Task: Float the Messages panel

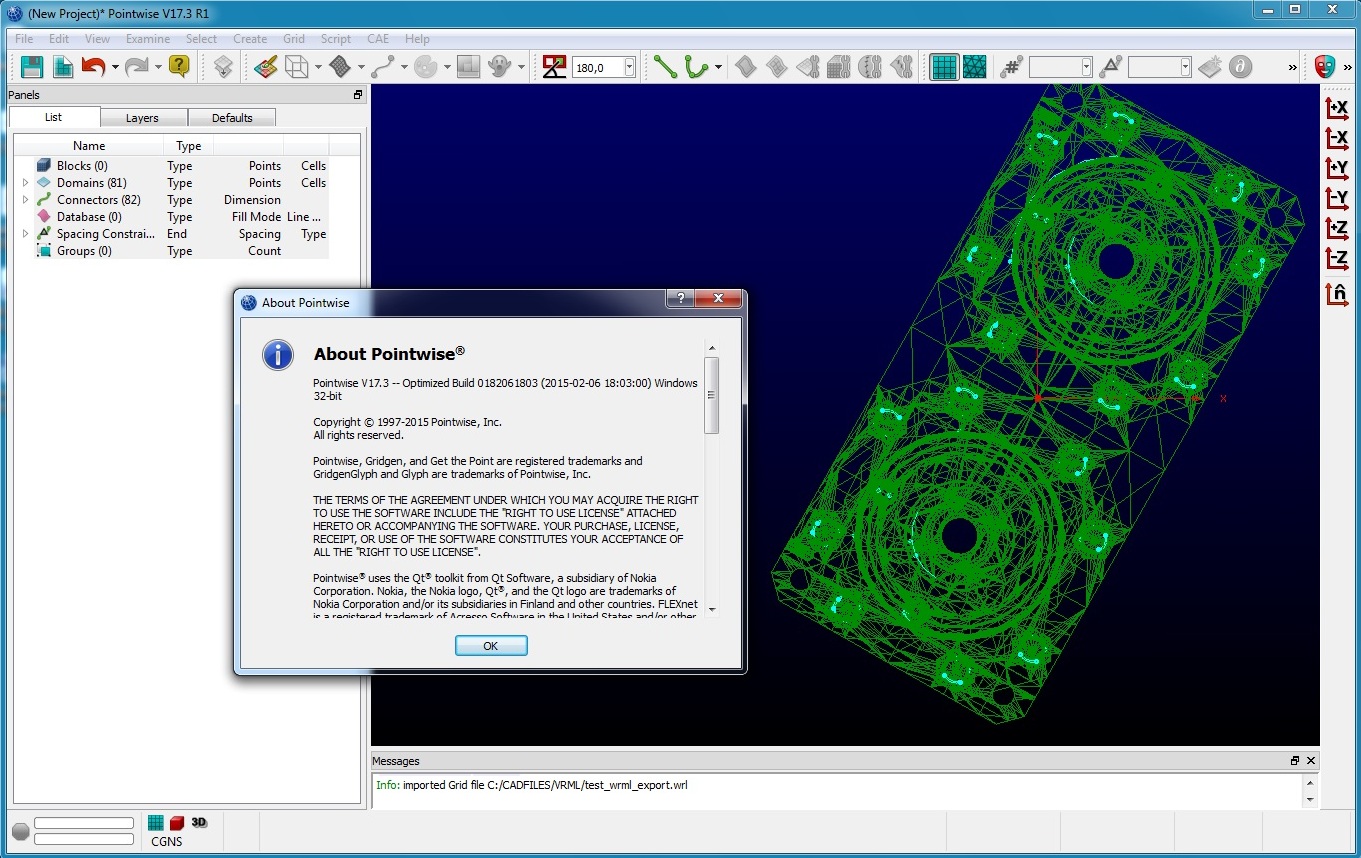Action: click(x=1294, y=761)
